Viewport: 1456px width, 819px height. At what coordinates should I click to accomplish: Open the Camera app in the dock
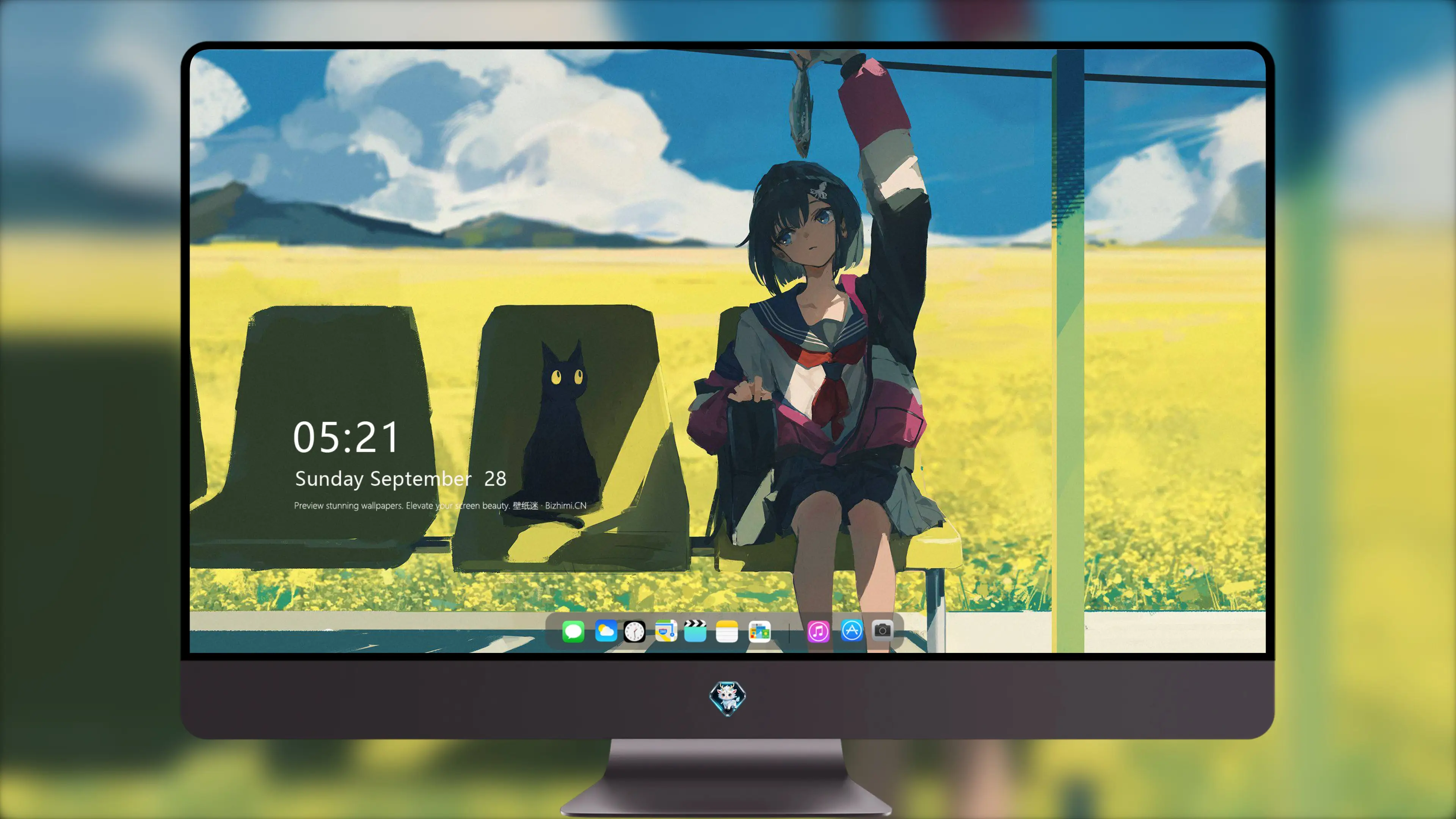coord(882,630)
